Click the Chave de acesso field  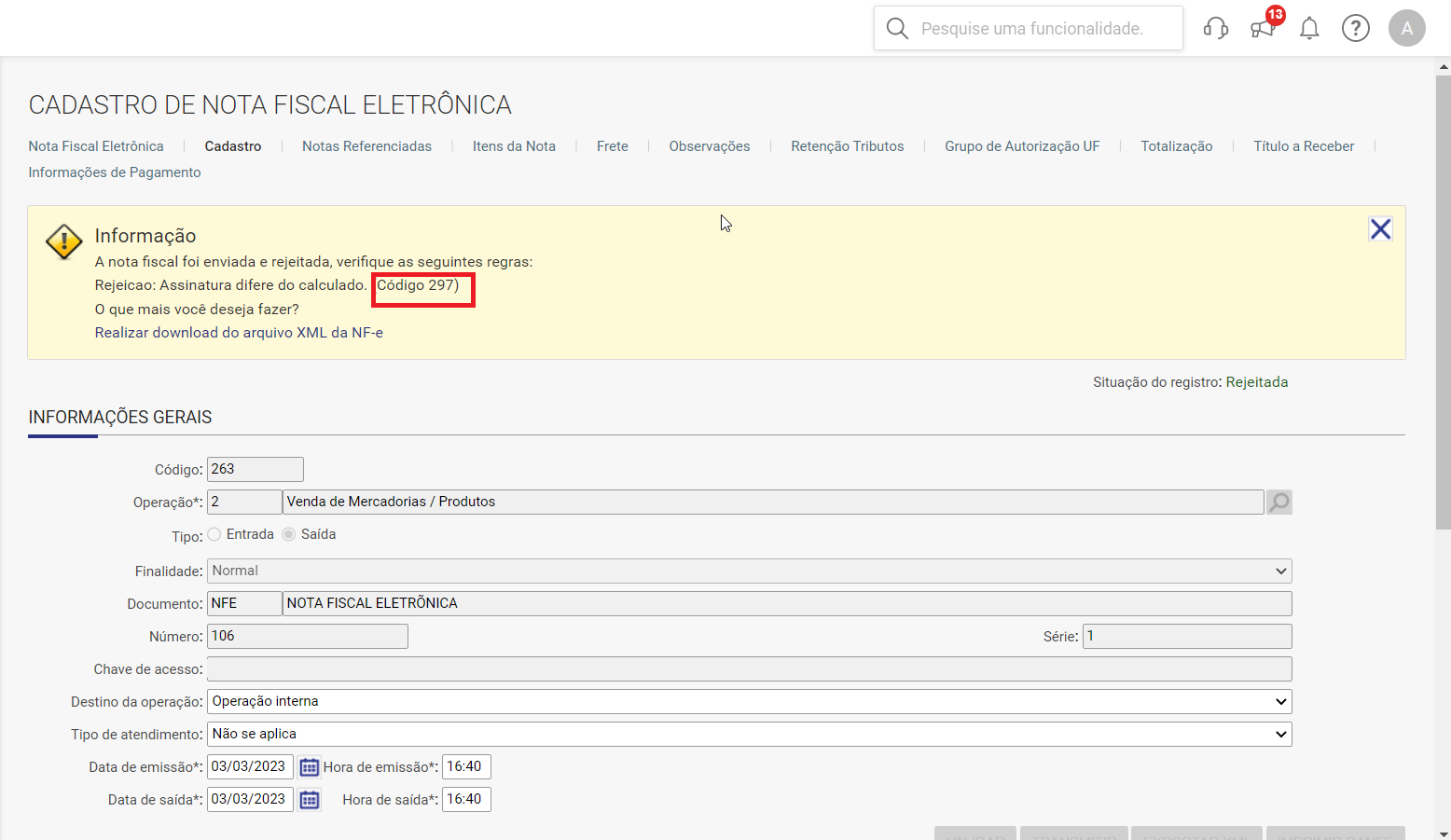coord(750,668)
